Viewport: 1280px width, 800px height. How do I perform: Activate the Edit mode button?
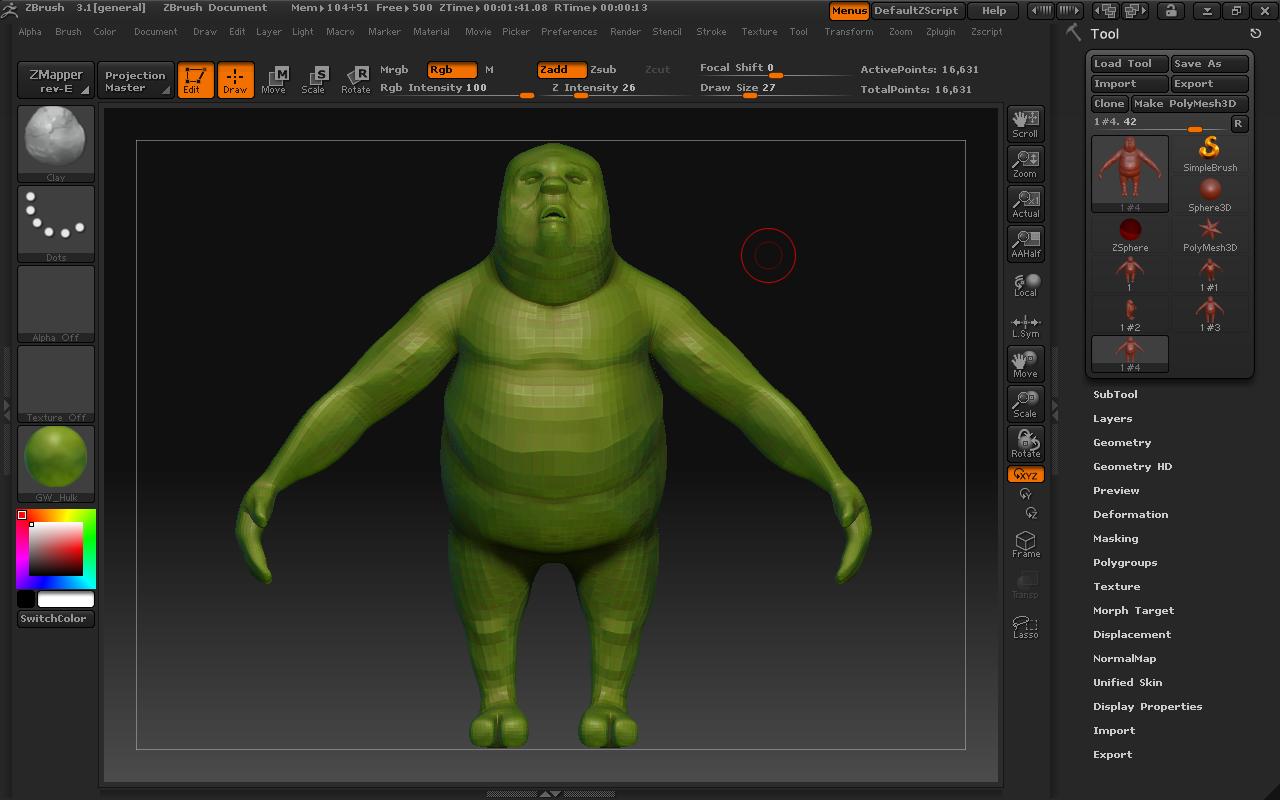click(x=195, y=80)
